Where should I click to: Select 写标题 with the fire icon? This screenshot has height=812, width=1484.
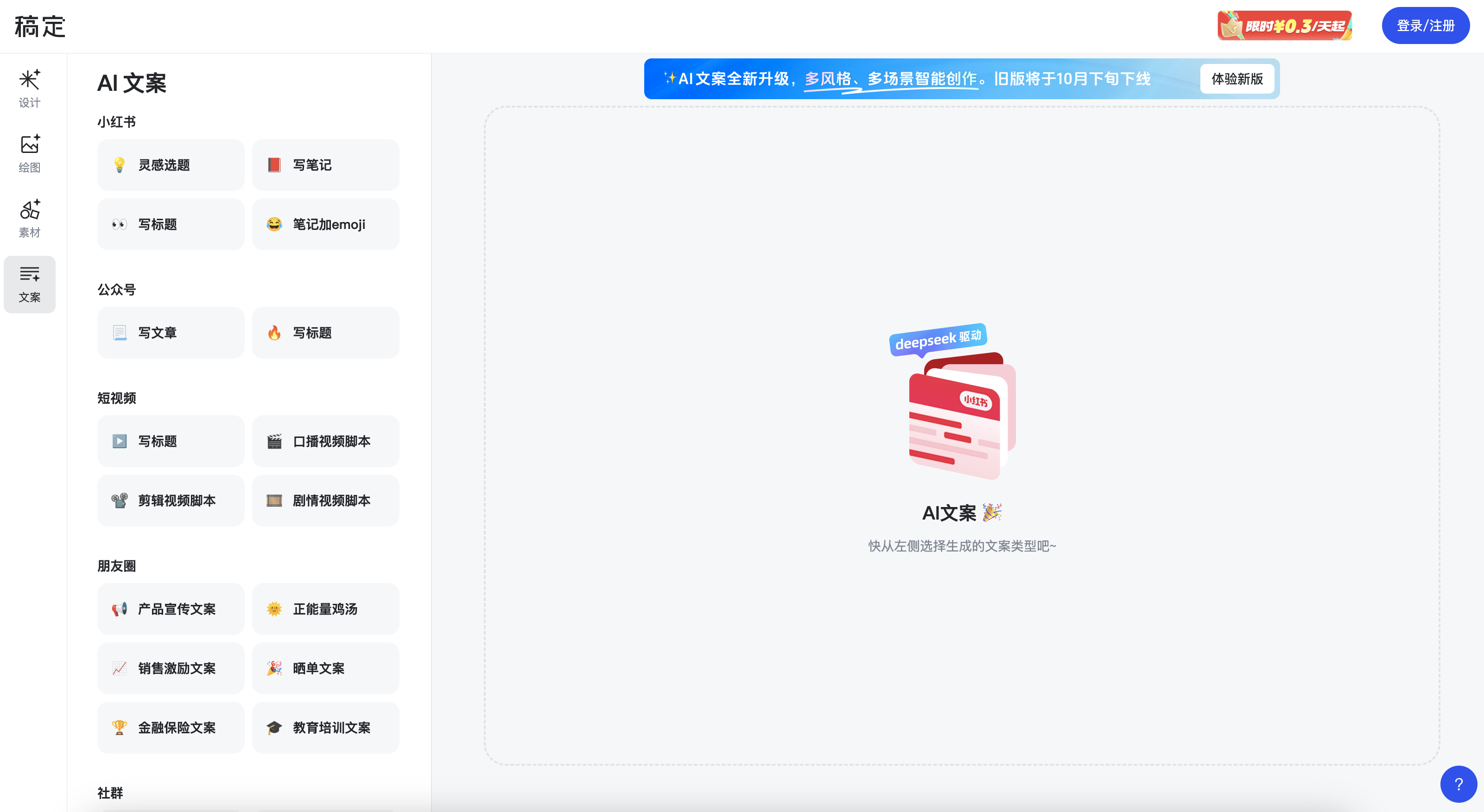(325, 332)
